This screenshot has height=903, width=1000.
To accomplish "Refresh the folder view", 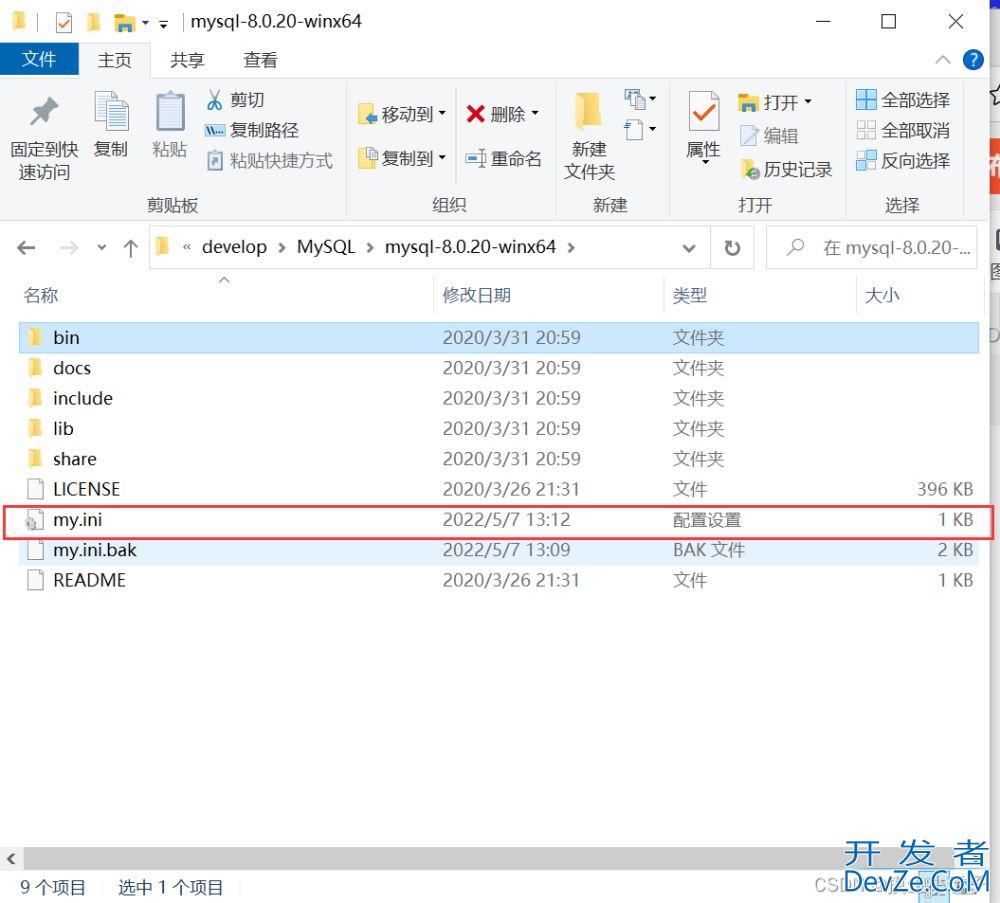I will coord(732,247).
